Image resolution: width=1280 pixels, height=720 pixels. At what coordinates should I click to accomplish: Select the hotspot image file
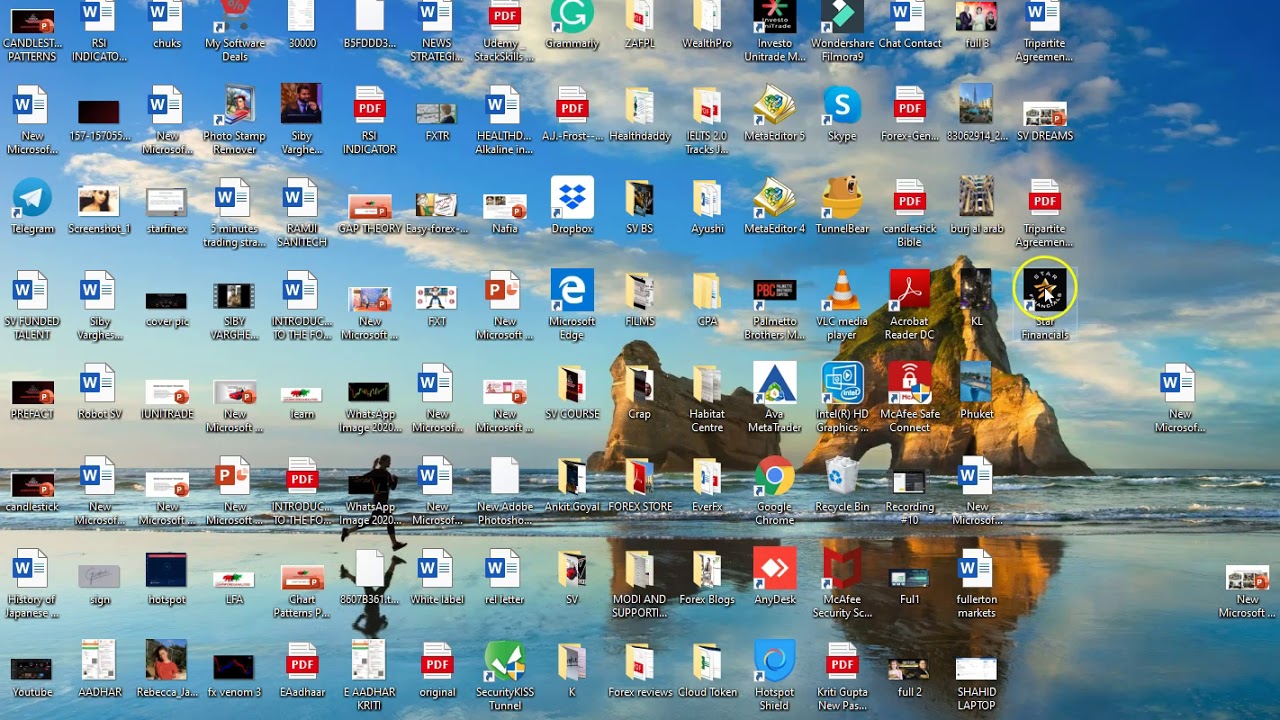pyautogui.click(x=166, y=578)
